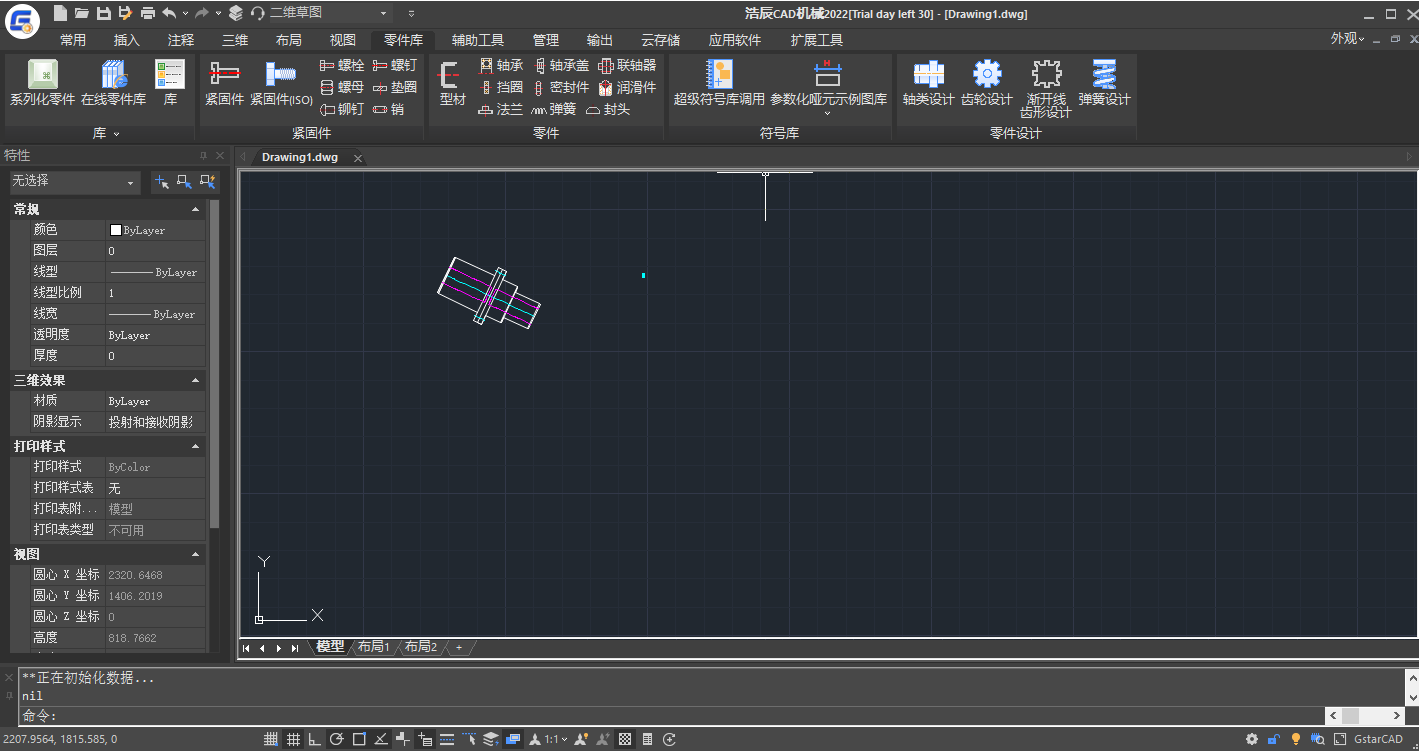Insert a 弹簧 spring part
1419x752 pixels.
coord(554,109)
